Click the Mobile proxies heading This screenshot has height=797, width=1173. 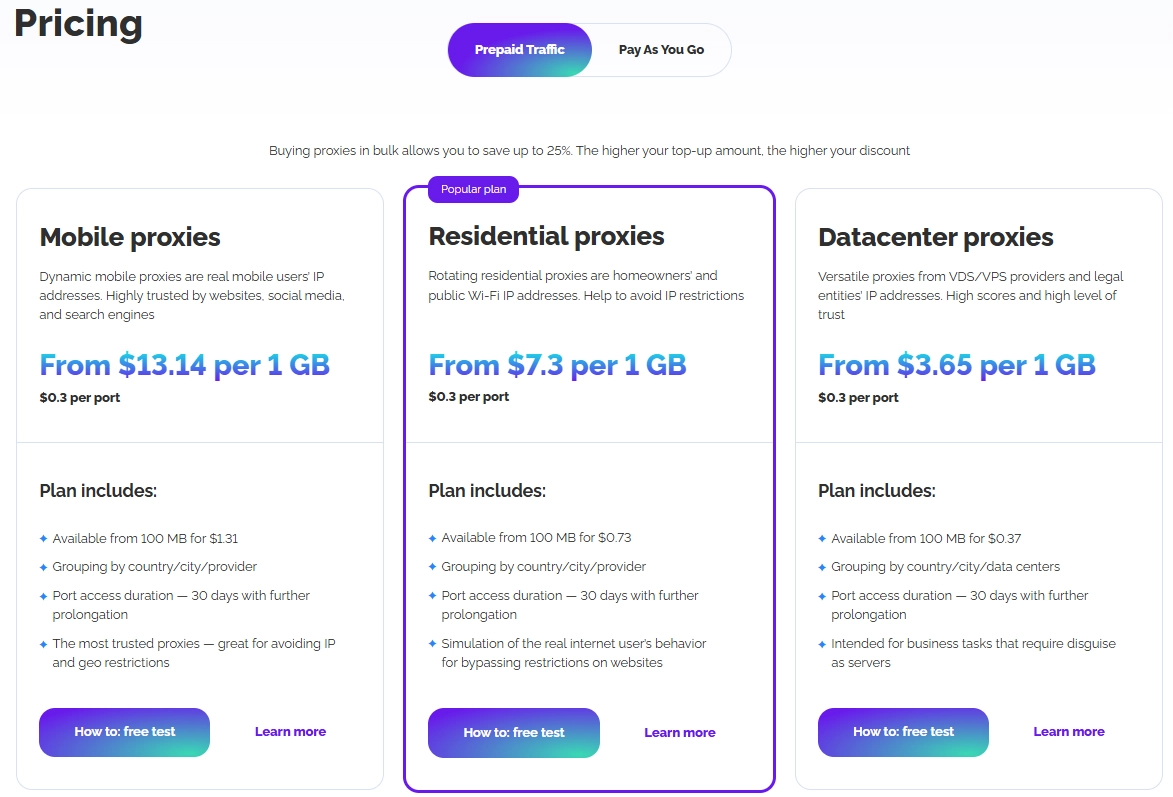[x=130, y=237]
